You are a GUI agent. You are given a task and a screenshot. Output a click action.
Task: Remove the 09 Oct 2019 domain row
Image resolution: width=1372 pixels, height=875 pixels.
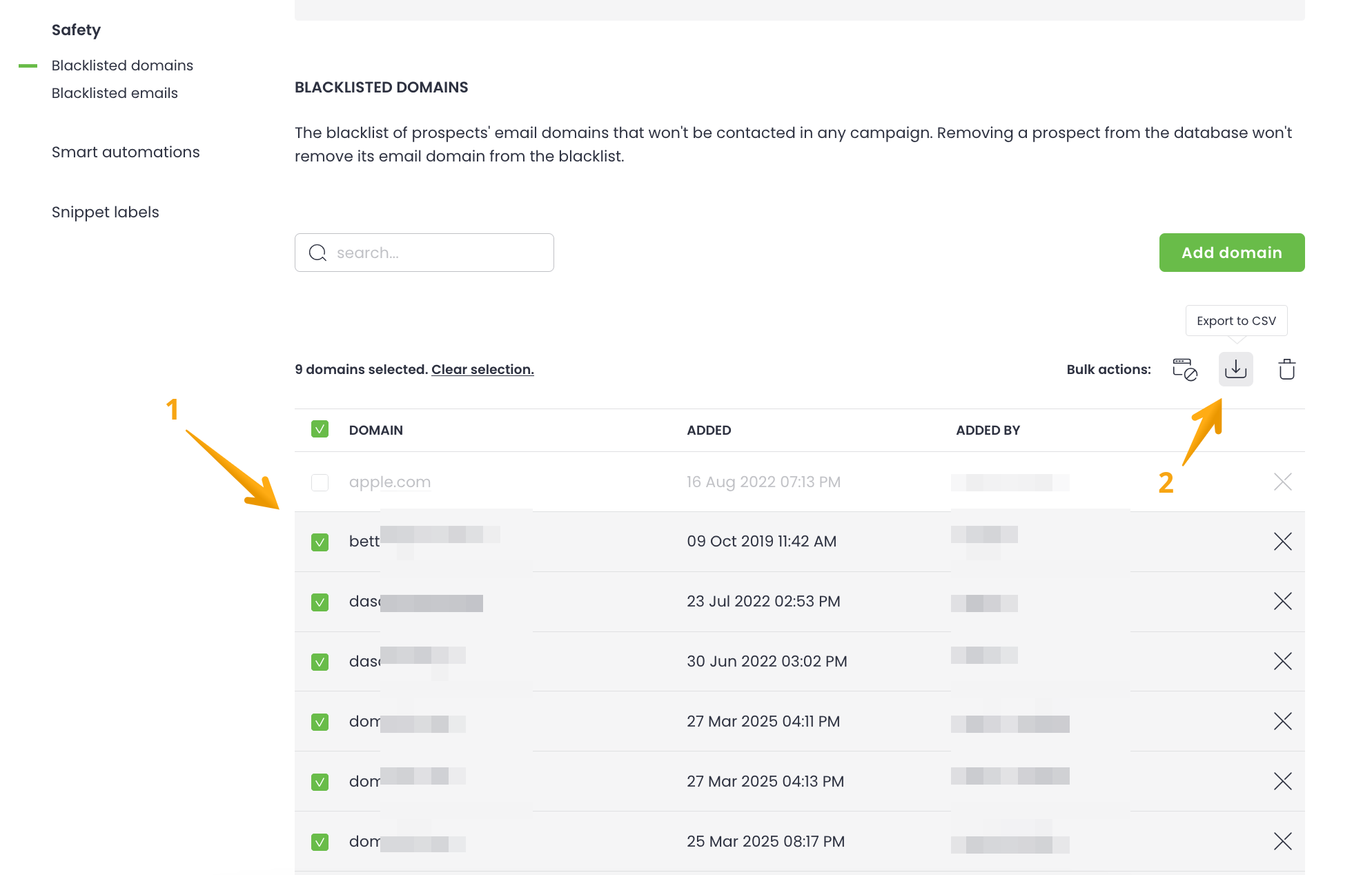[1282, 542]
